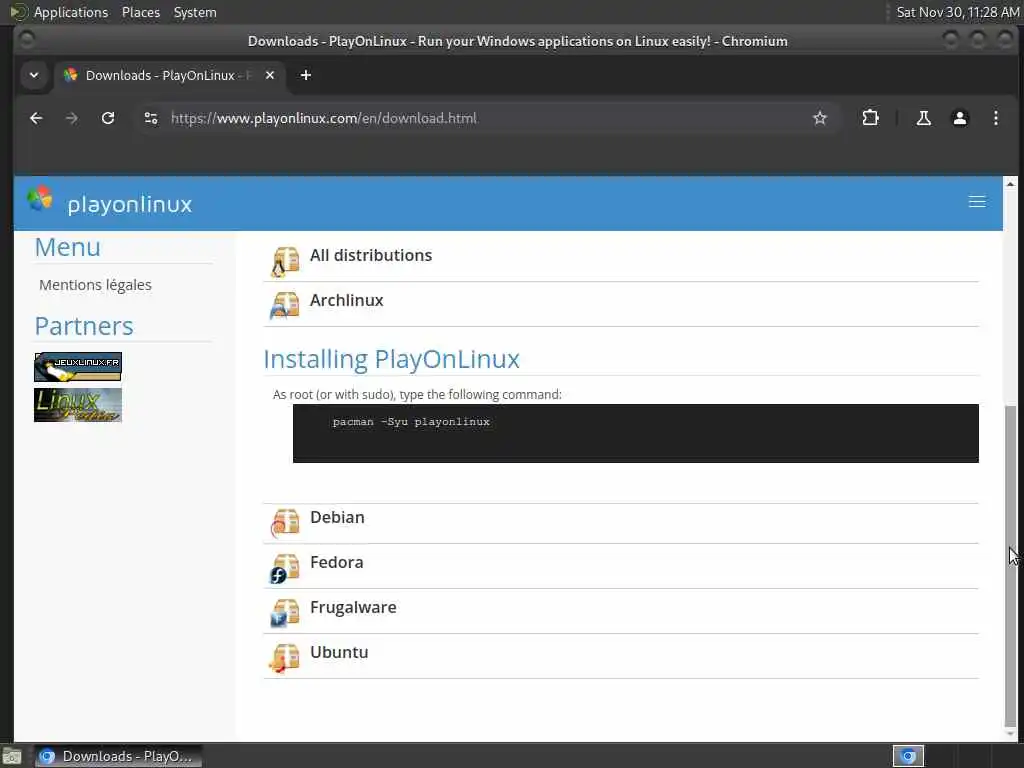This screenshot has height=768, width=1024.
Task: Collapse the Archlinux section
Action: pyautogui.click(x=346, y=300)
